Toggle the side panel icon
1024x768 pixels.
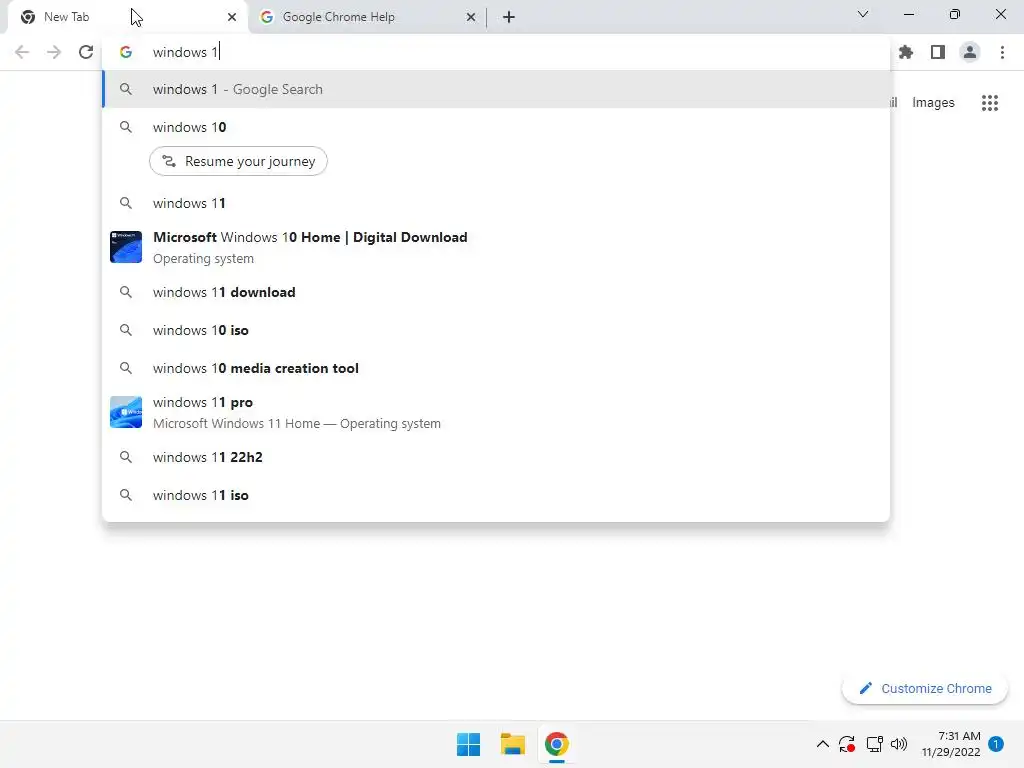(938, 52)
